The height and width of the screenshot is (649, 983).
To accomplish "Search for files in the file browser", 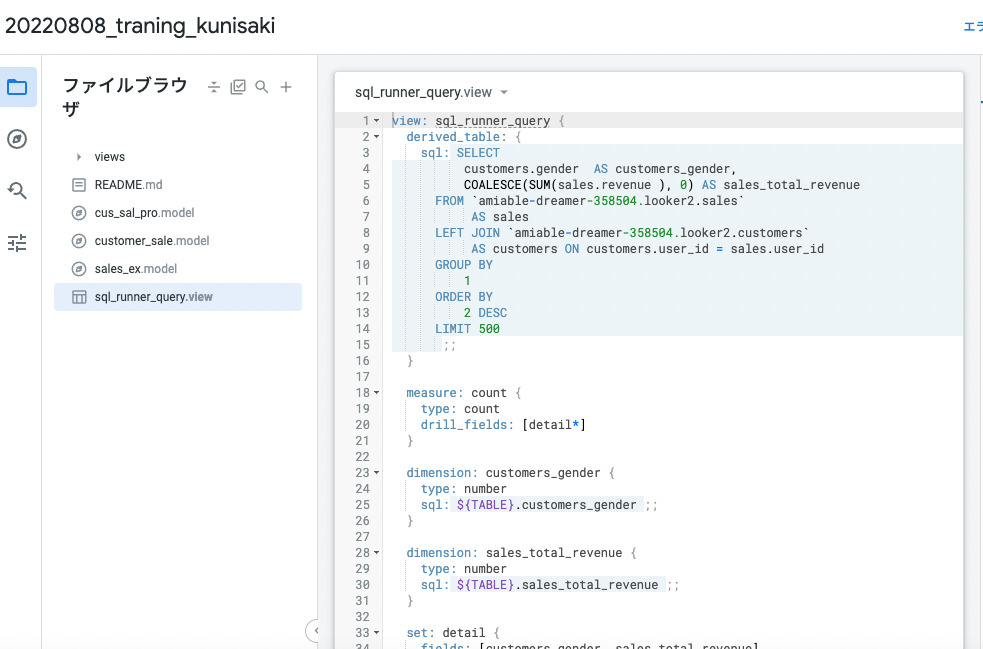I will [262, 86].
